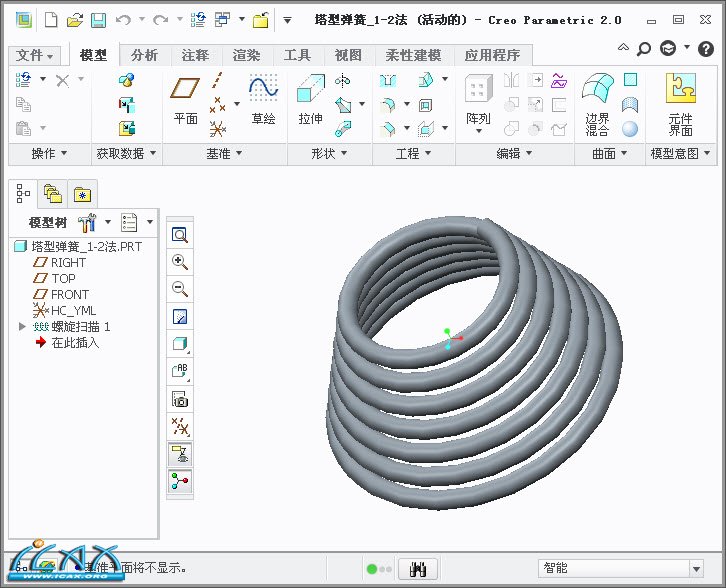The width and height of the screenshot is (726, 588).
Task: Switch to the 分析 ribbon tab
Action: (144, 56)
